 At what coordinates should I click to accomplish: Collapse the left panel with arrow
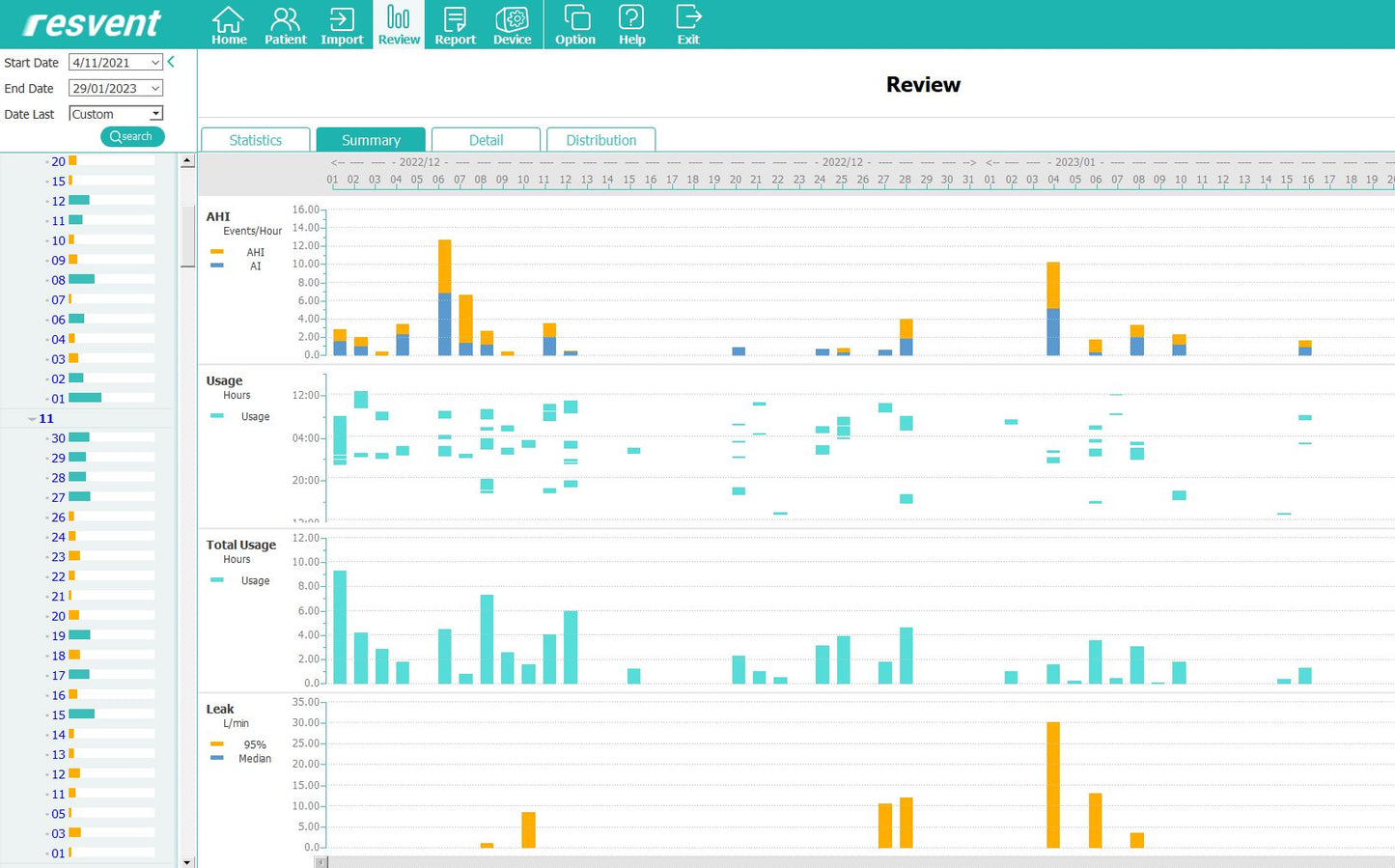[x=172, y=62]
